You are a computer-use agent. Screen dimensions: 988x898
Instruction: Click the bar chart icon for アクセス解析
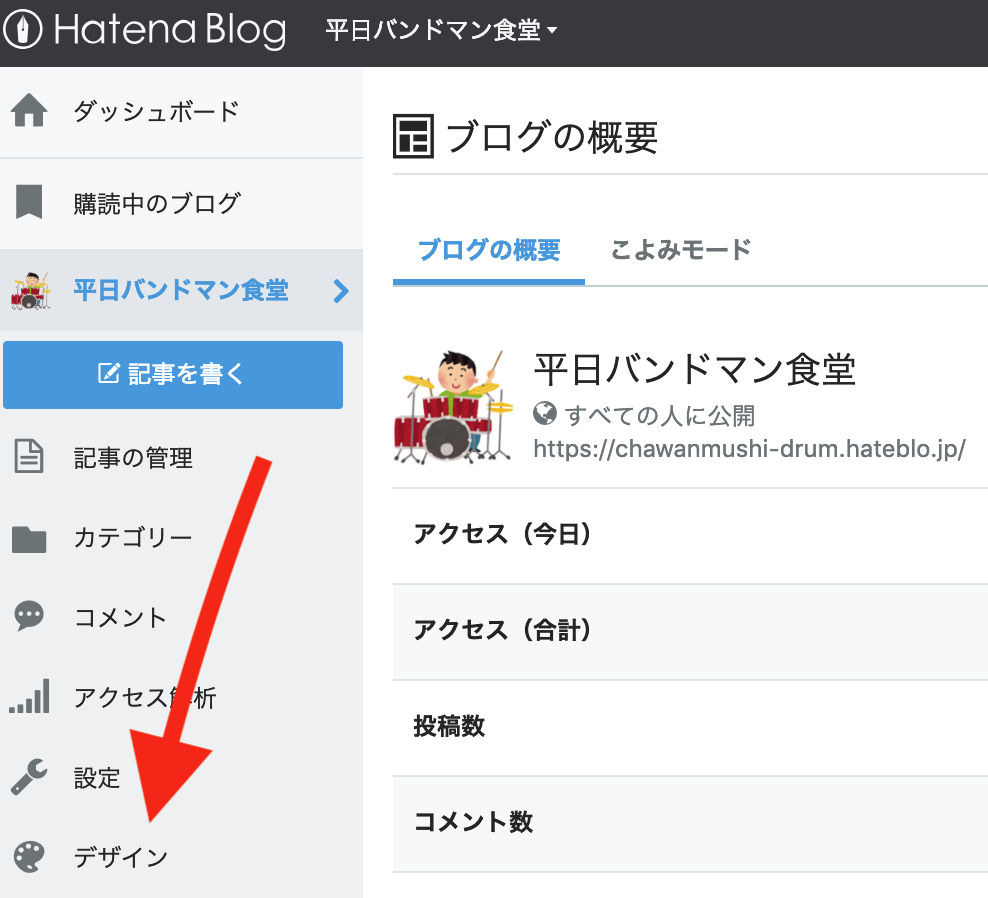coord(29,696)
